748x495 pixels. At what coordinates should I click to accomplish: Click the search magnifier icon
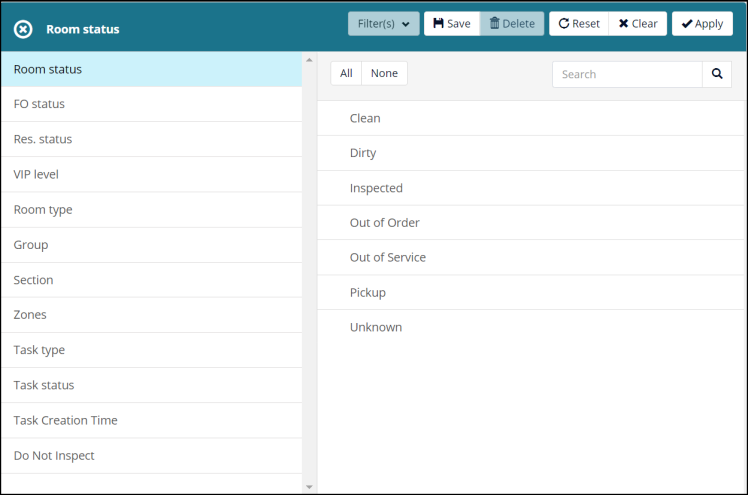717,74
